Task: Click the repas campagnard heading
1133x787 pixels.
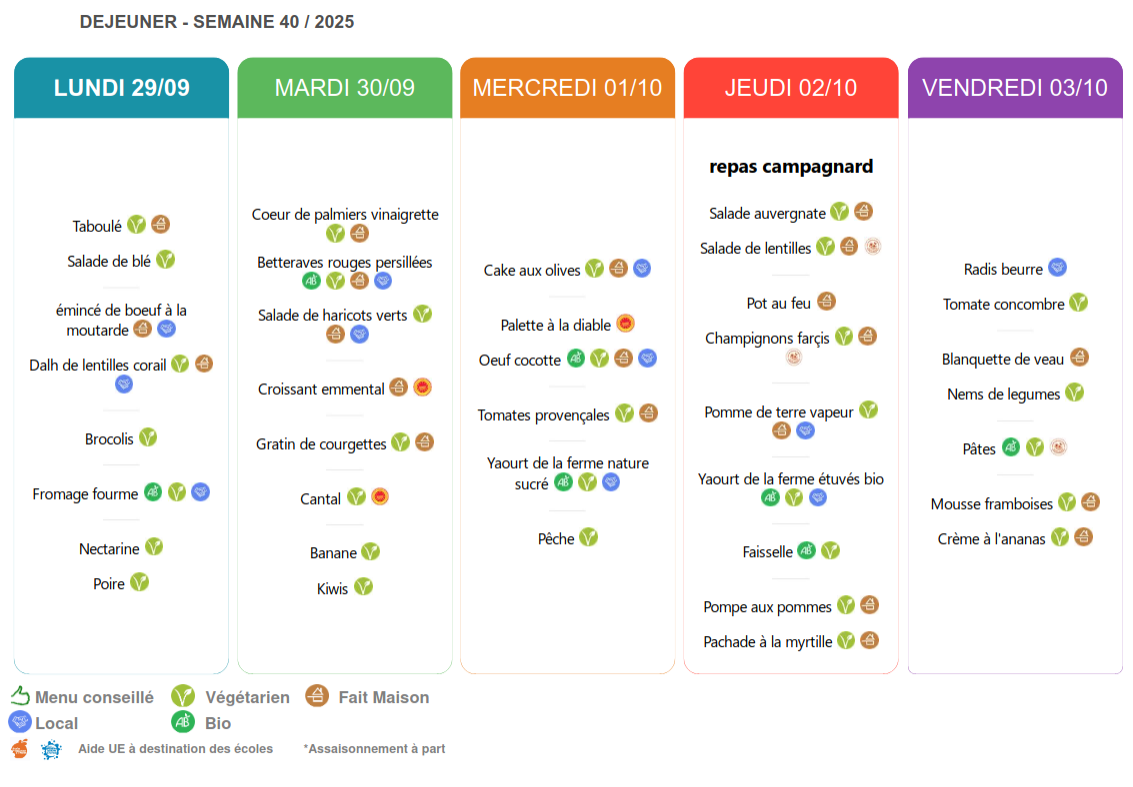Action: tap(791, 167)
